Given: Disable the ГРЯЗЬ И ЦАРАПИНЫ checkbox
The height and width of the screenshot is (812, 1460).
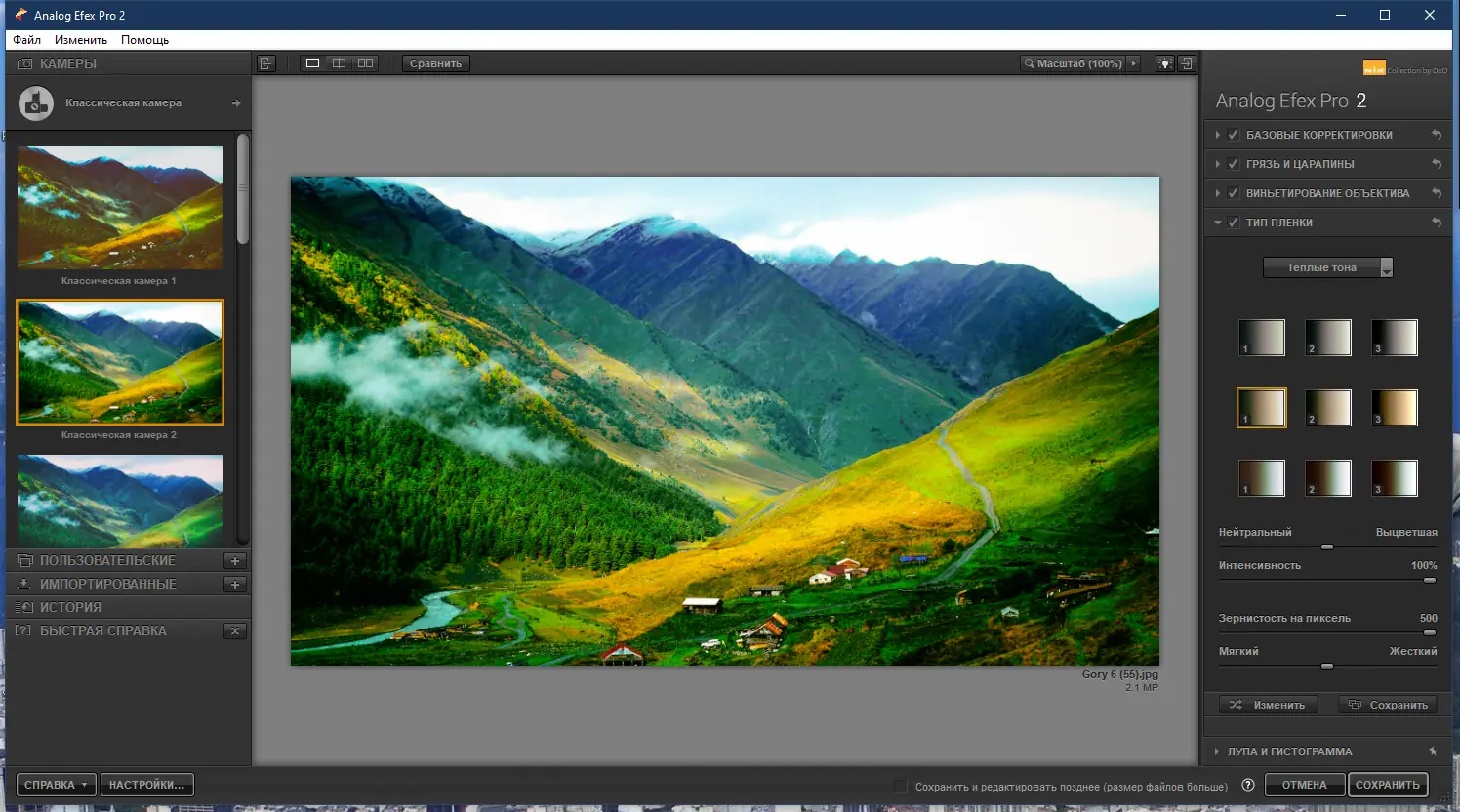Looking at the screenshot, I should (1234, 164).
